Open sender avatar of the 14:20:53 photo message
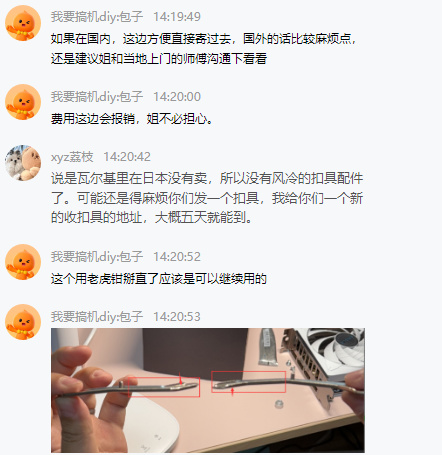 point(23,322)
